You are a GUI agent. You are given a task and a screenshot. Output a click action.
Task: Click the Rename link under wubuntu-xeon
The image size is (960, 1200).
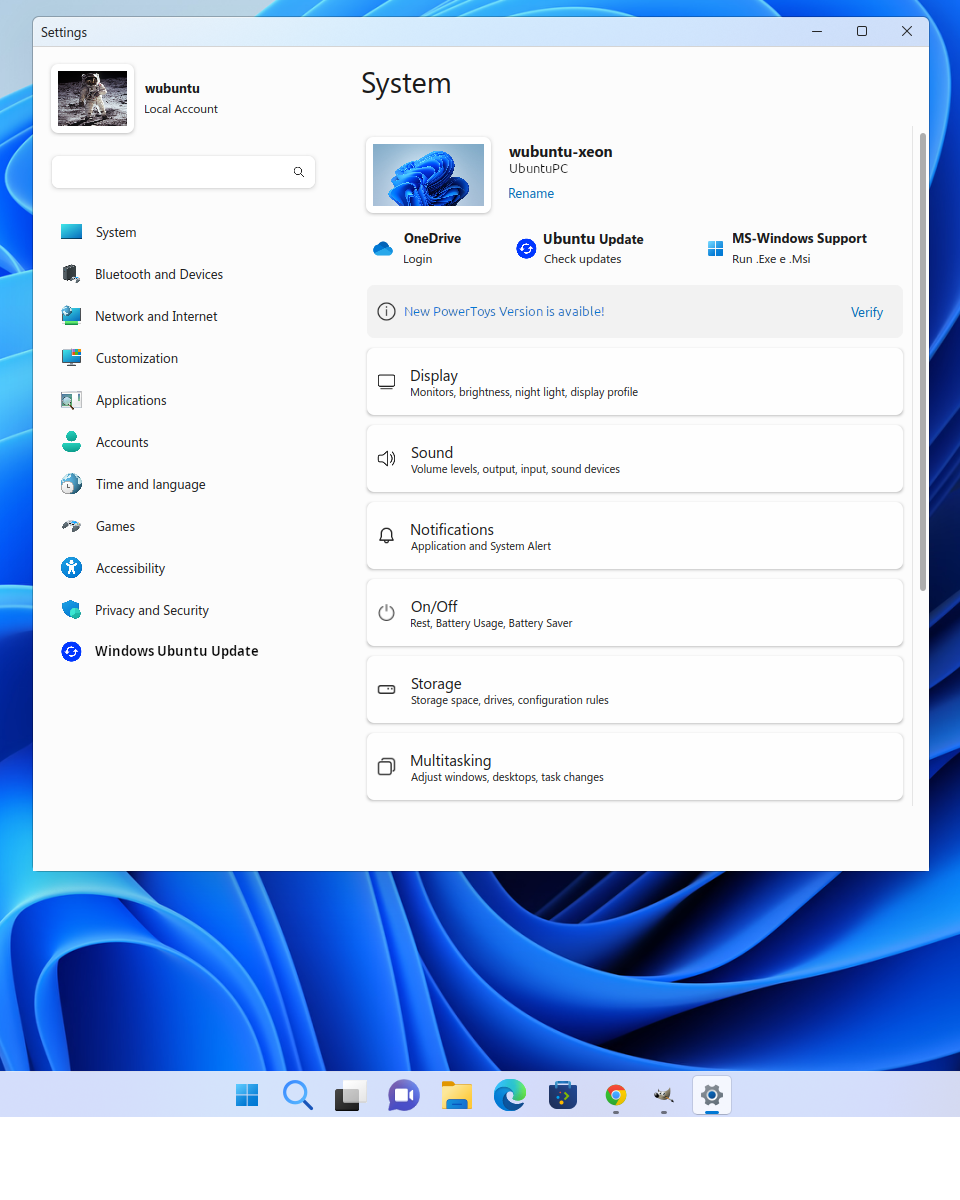click(531, 194)
